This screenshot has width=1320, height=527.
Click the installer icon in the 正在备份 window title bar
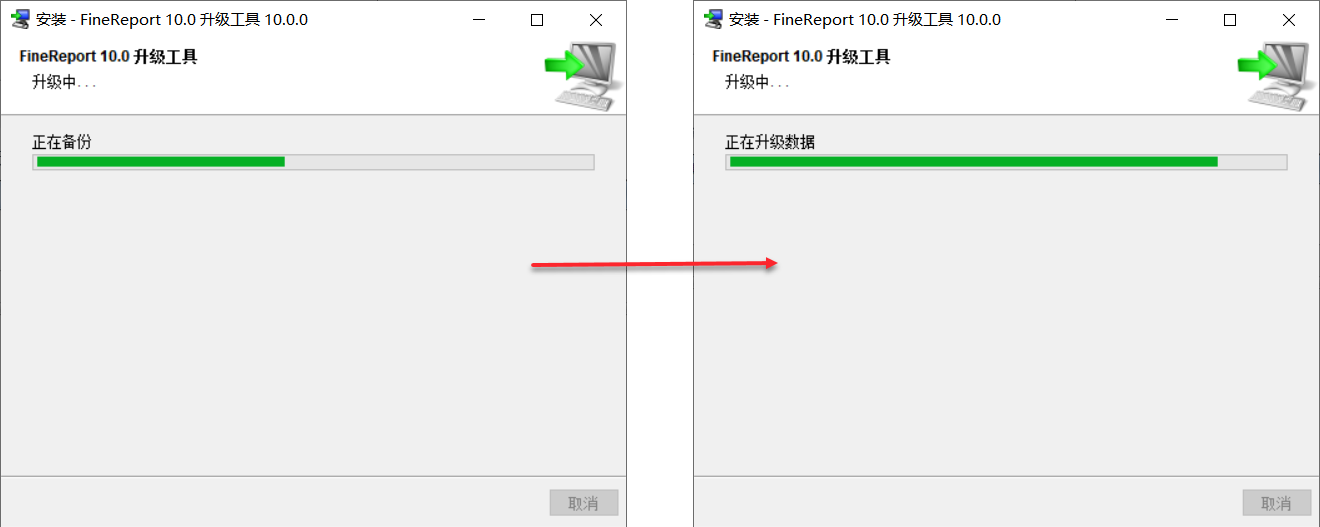19,19
